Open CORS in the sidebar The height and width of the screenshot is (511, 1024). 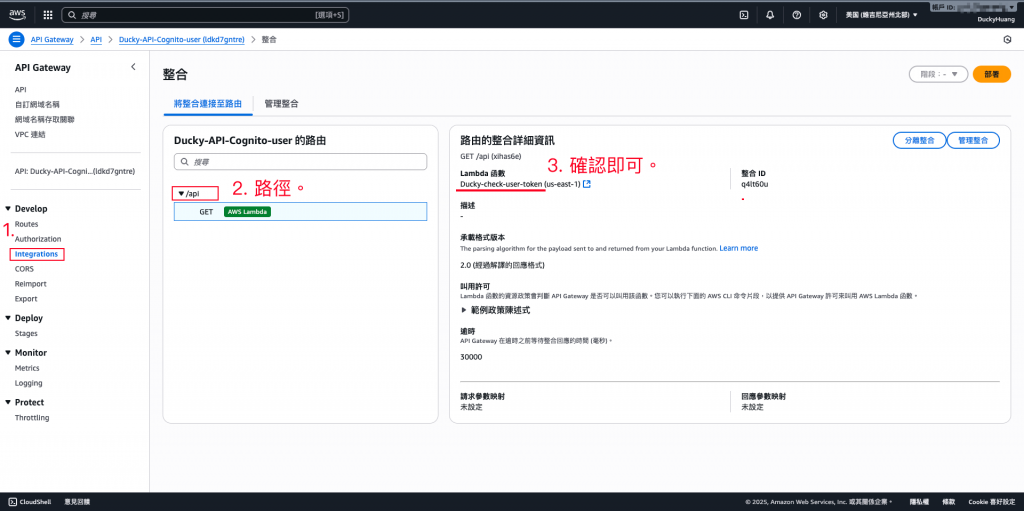(24, 269)
